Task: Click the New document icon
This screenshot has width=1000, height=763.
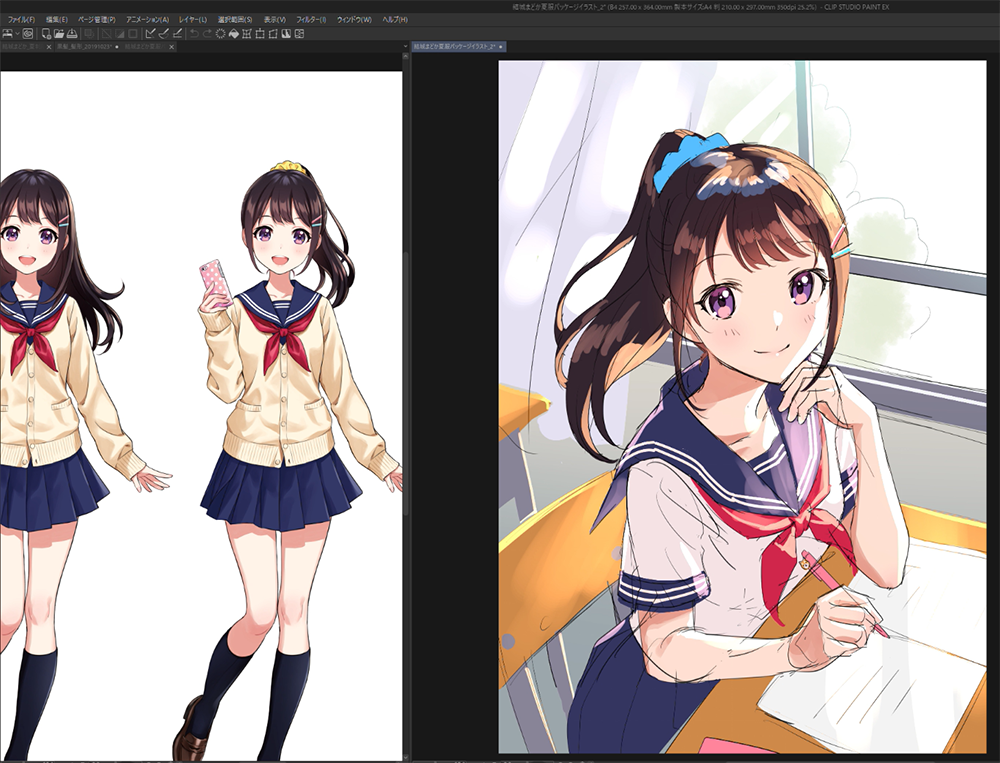Action: pyautogui.click(x=47, y=33)
